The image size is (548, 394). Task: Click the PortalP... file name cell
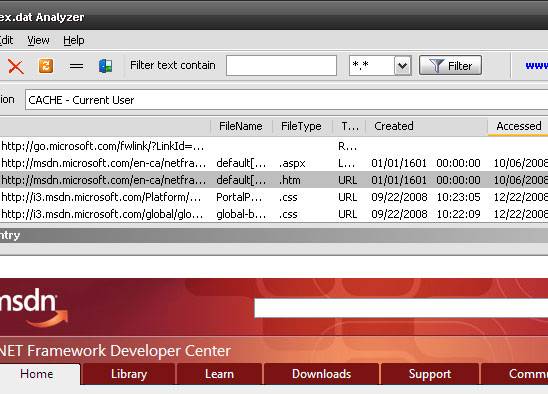(239, 197)
